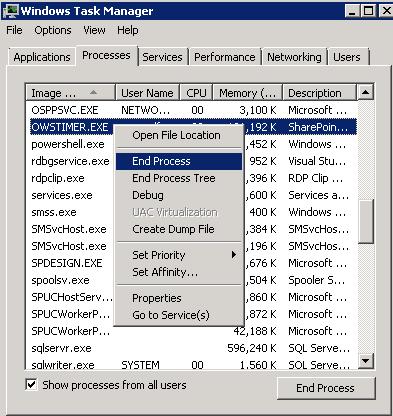
Task: Select the powershell.exe process
Action: [68, 144]
